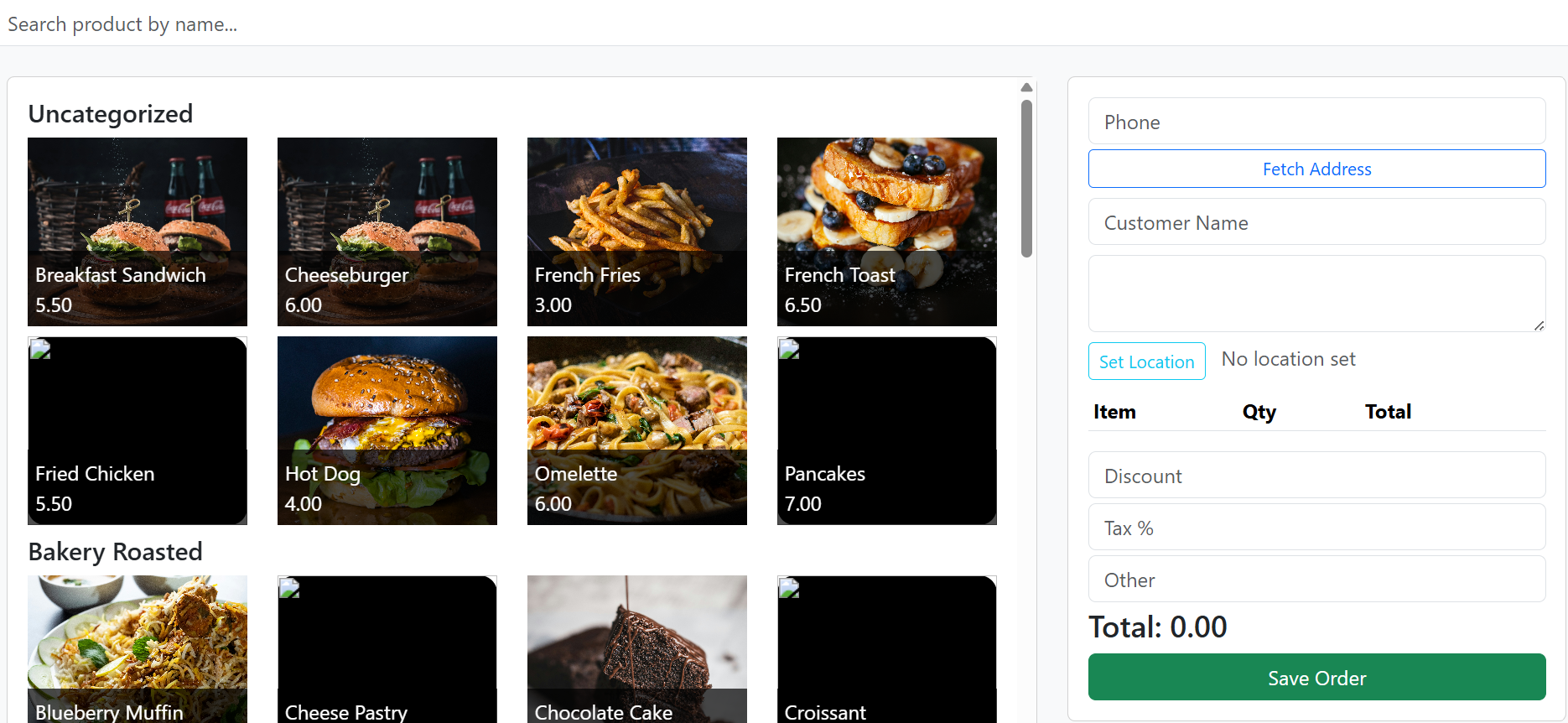The height and width of the screenshot is (723, 1568).
Task: Click the Set Location button
Action: pos(1146,361)
